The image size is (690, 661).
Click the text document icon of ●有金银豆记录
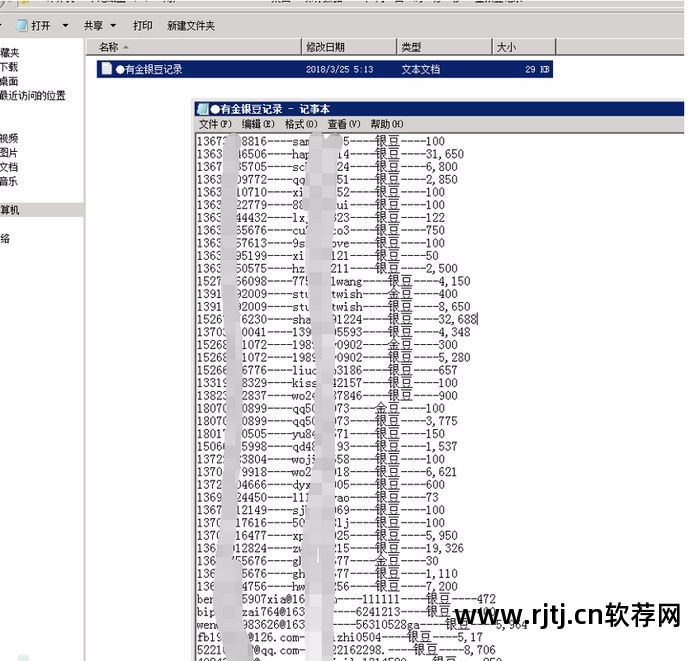106,68
